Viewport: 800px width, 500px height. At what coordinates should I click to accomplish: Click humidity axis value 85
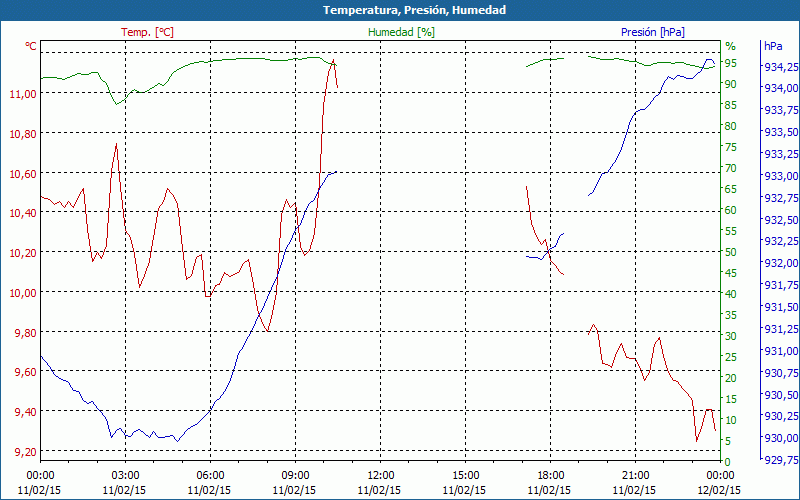click(x=731, y=105)
